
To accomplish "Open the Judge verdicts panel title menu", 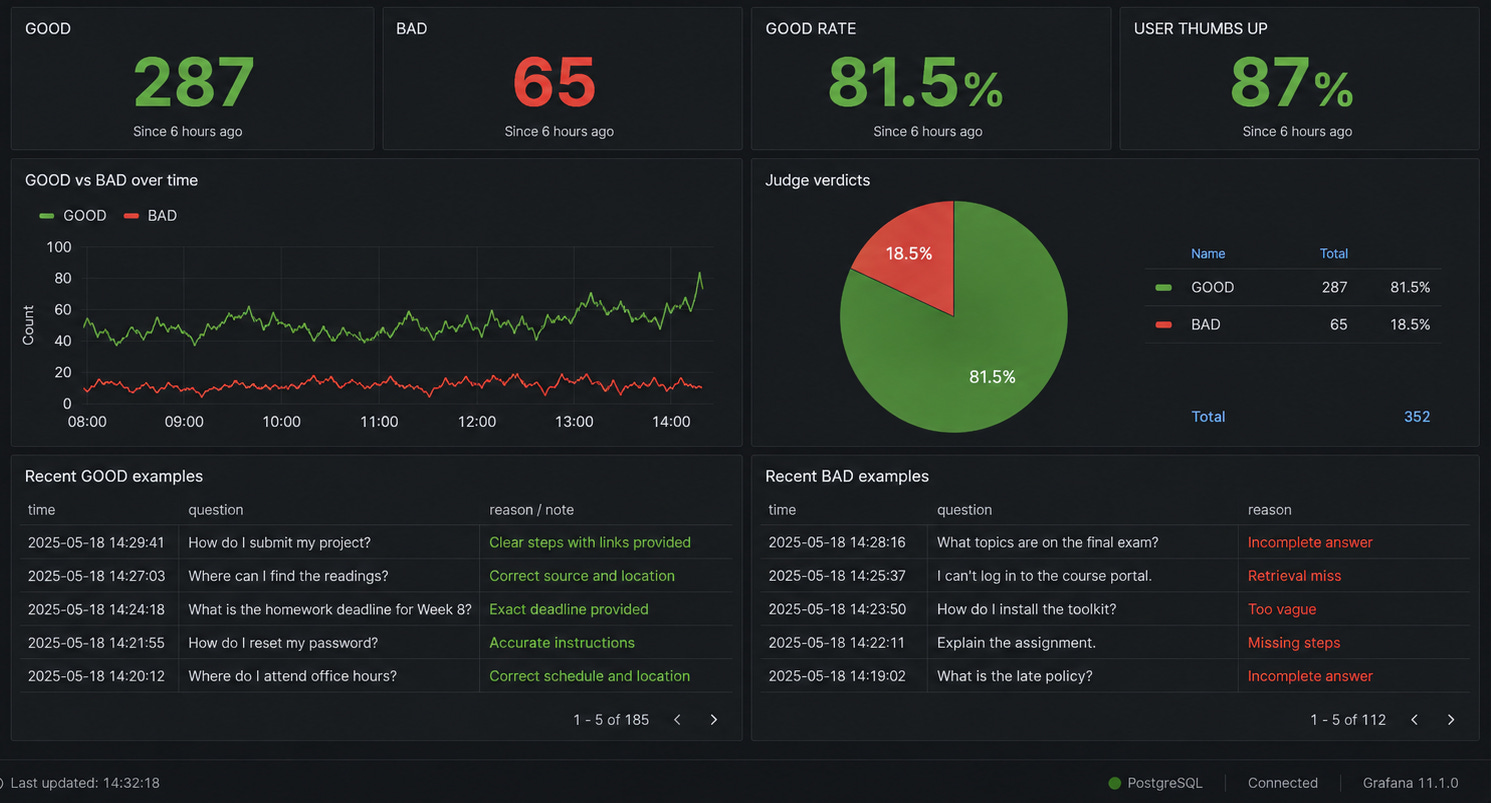I will (817, 180).
